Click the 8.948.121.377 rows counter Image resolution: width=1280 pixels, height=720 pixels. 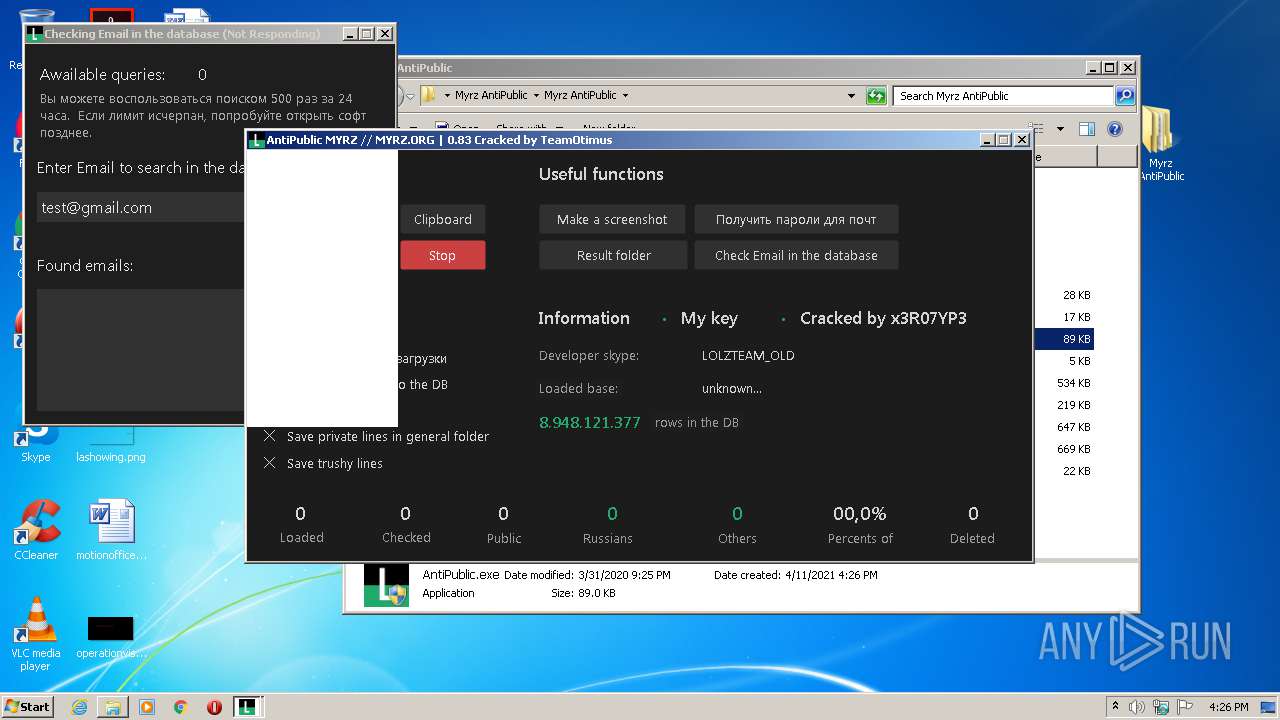(590, 422)
